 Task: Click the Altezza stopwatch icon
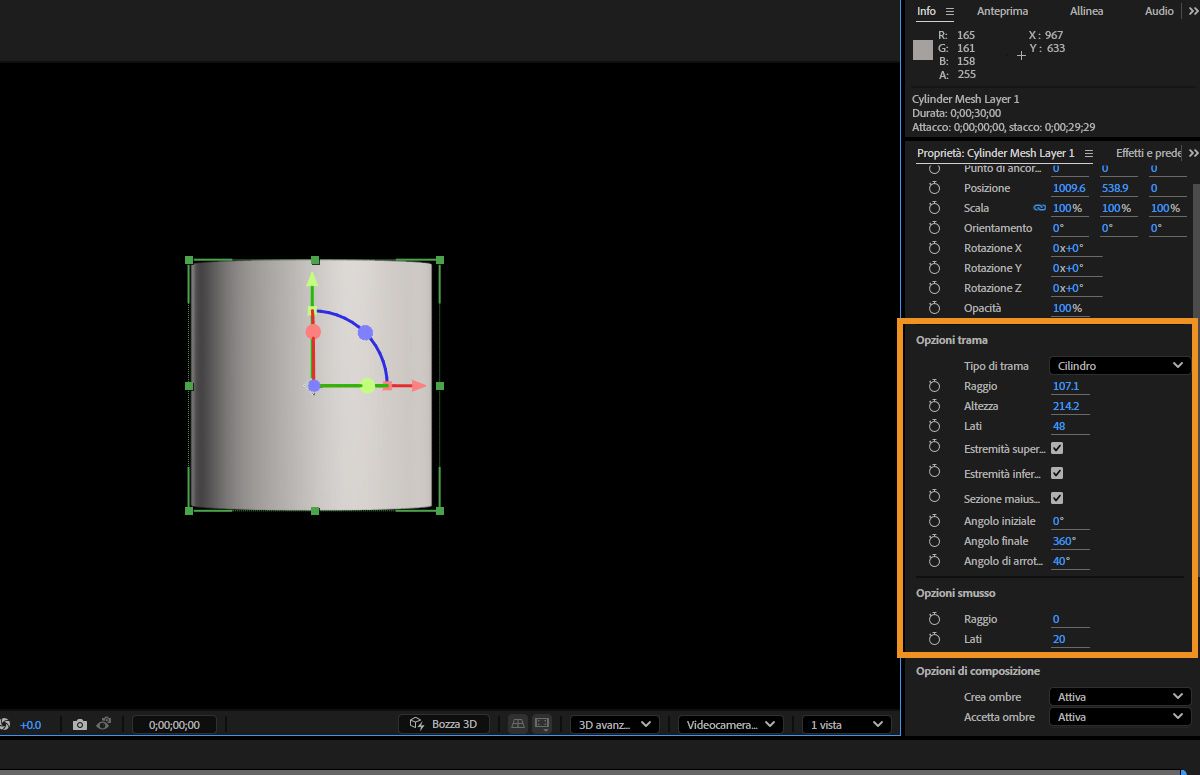[x=935, y=406]
